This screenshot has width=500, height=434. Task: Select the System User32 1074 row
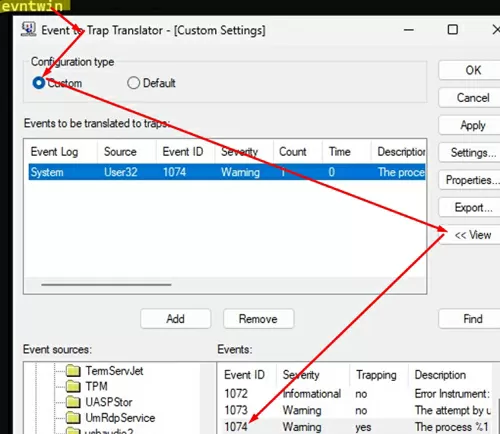click(227, 172)
